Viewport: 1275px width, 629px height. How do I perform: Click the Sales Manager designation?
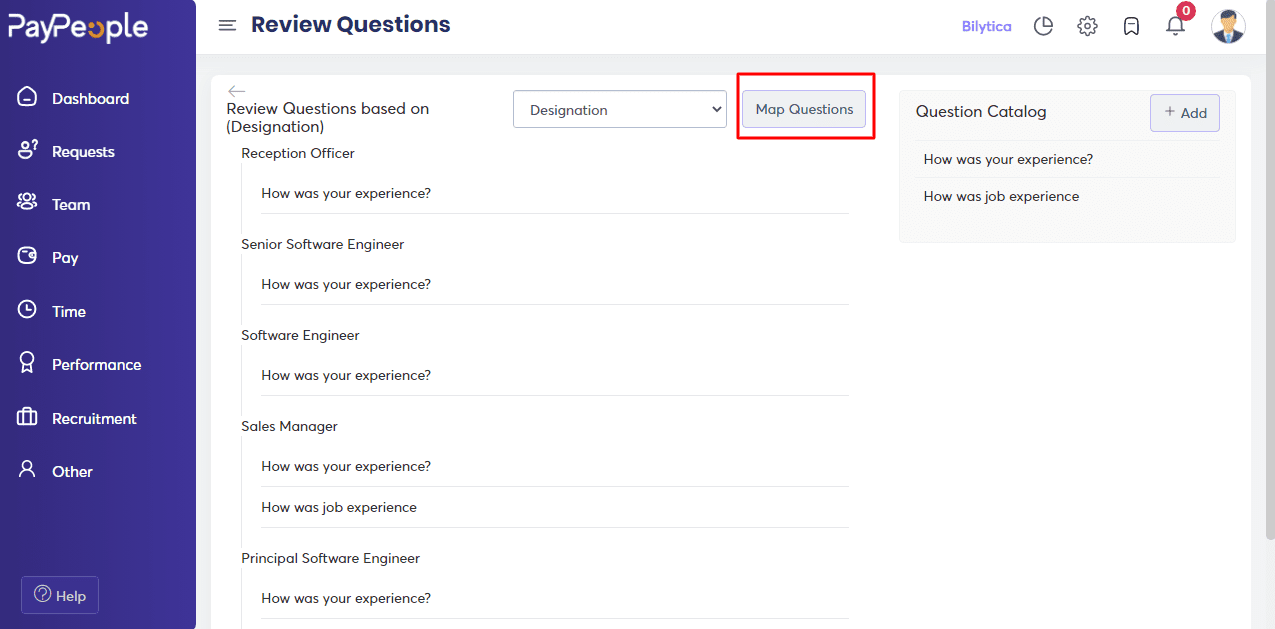point(289,426)
